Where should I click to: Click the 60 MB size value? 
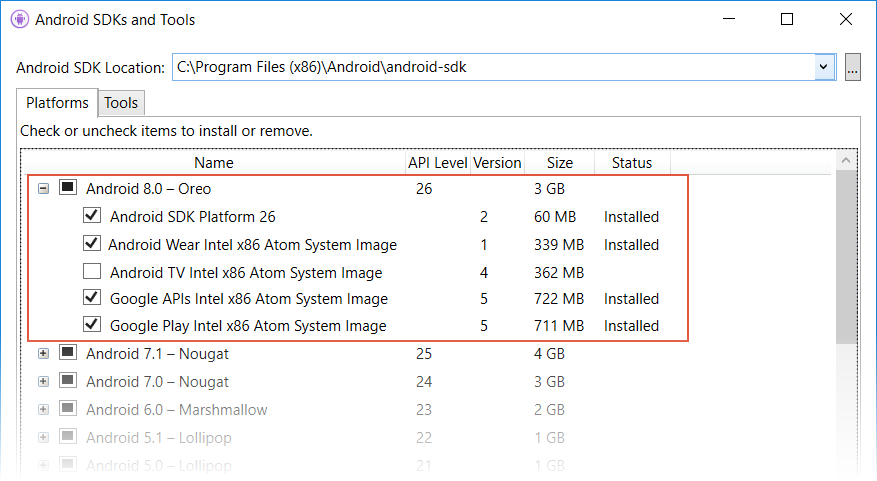pos(555,217)
